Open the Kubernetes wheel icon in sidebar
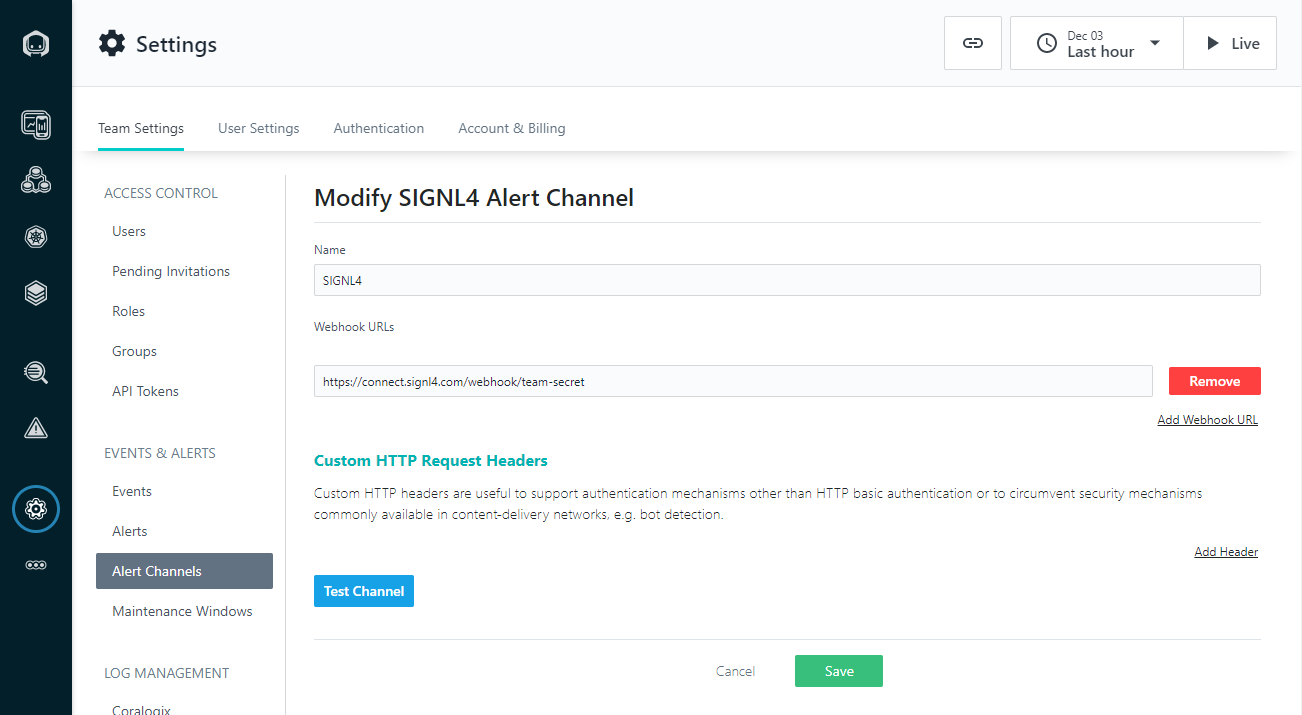This screenshot has width=1302, height=715. (x=36, y=237)
